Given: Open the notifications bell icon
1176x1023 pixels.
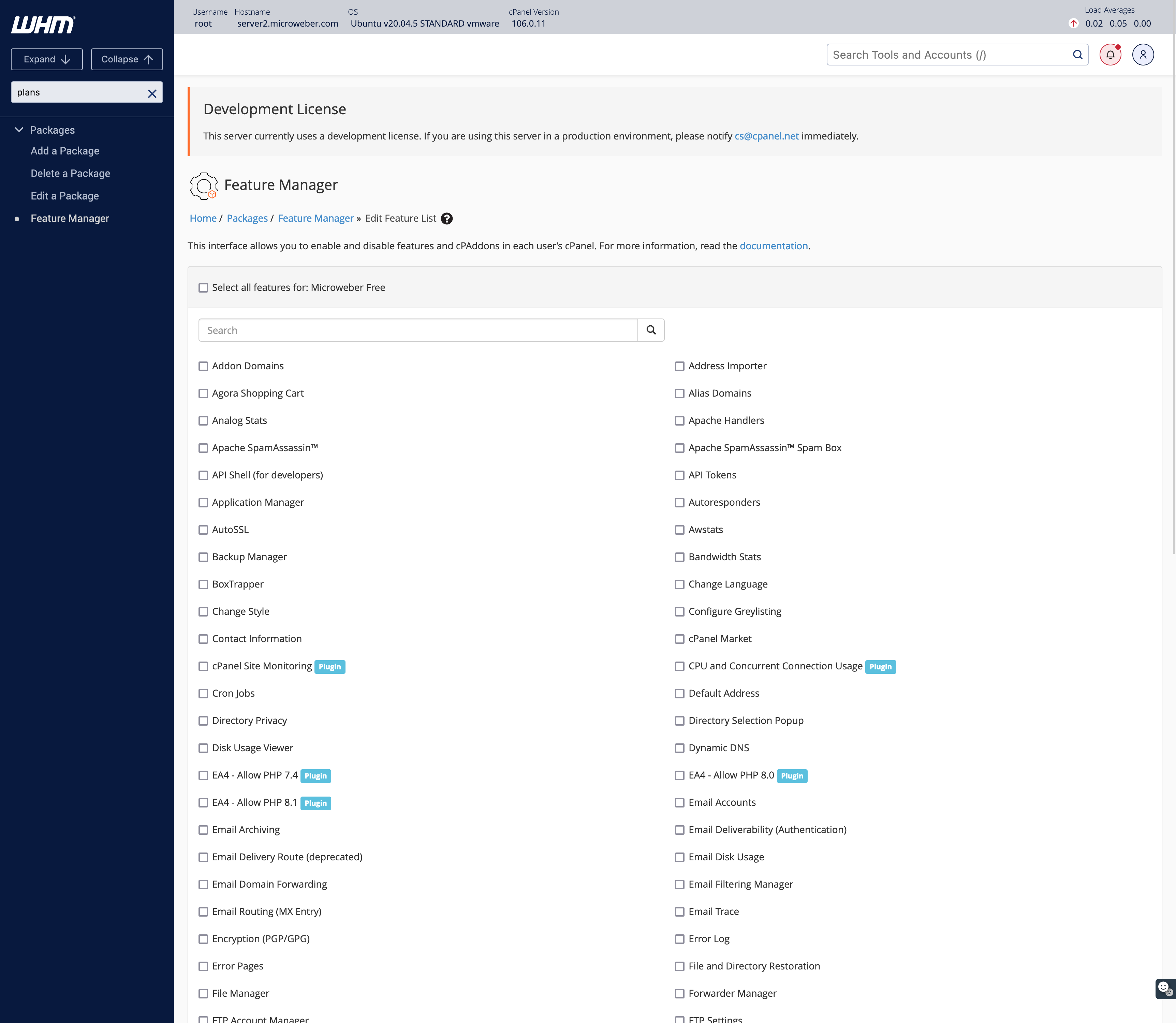Looking at the screenshot, I should click(1111, 55).
